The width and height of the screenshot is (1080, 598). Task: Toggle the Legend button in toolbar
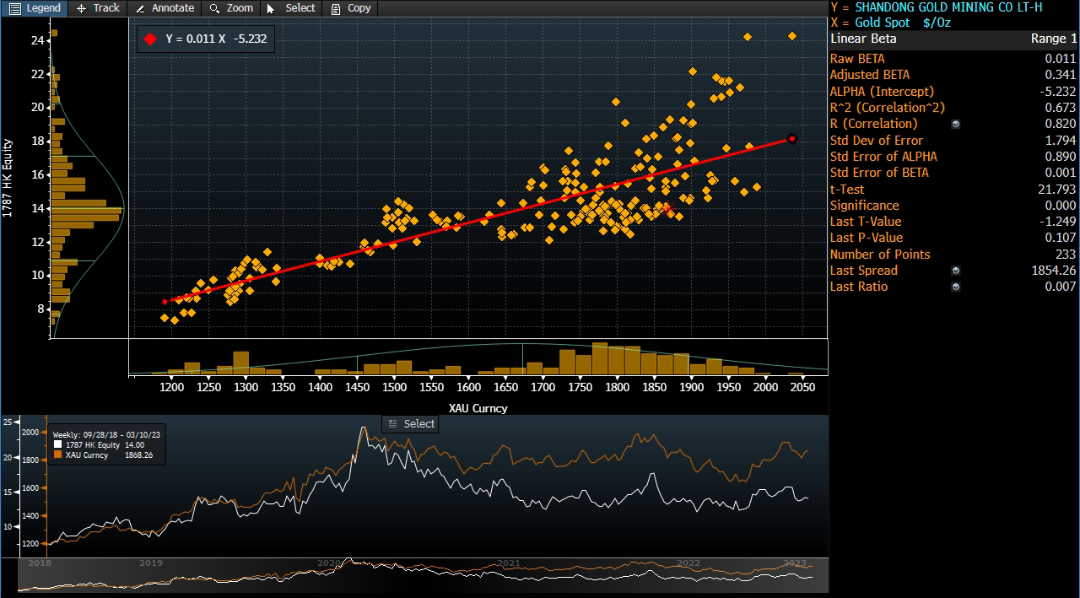tap(34, 8)
